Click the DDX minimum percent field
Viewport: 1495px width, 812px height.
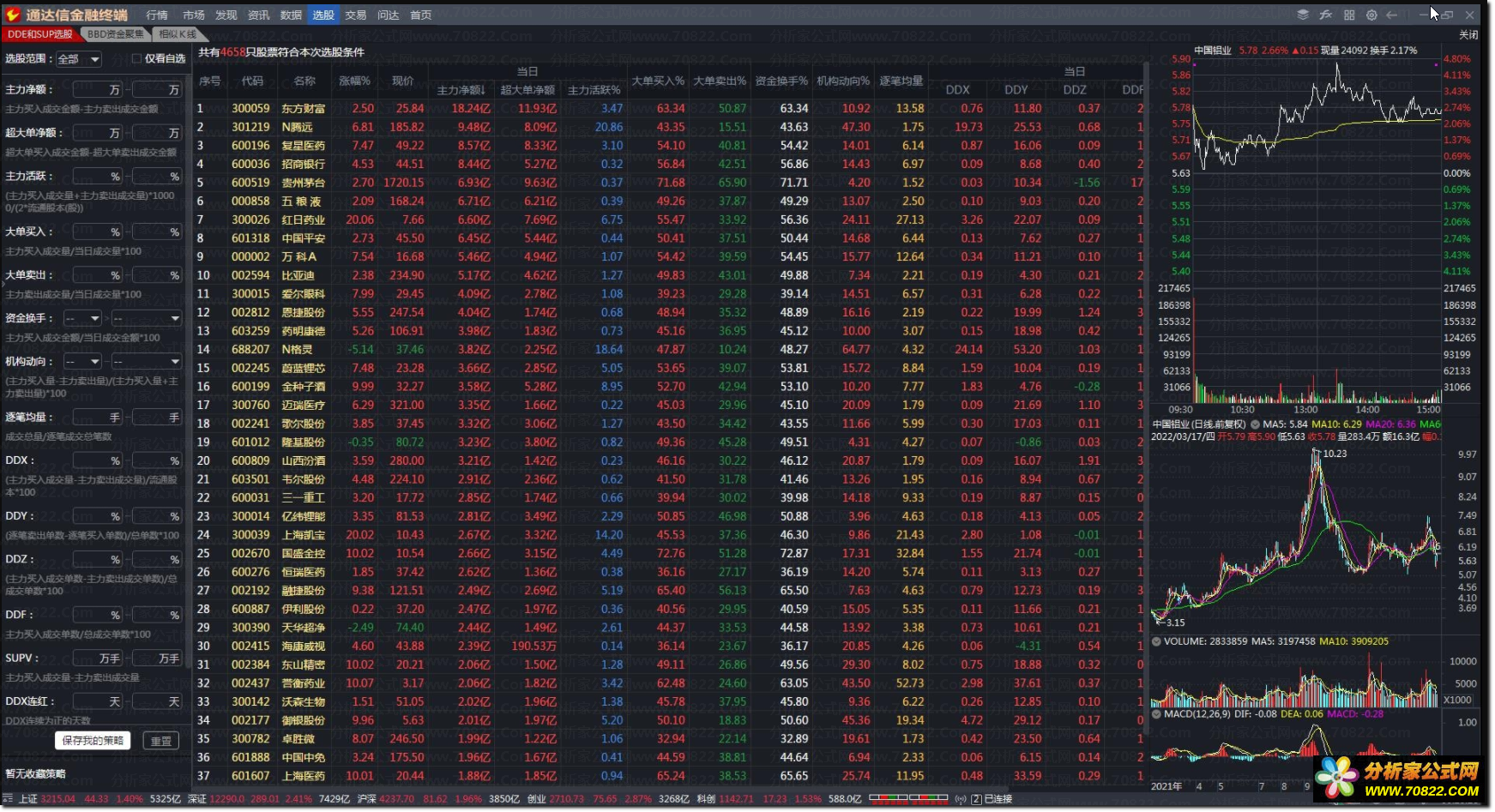point(98,460)
